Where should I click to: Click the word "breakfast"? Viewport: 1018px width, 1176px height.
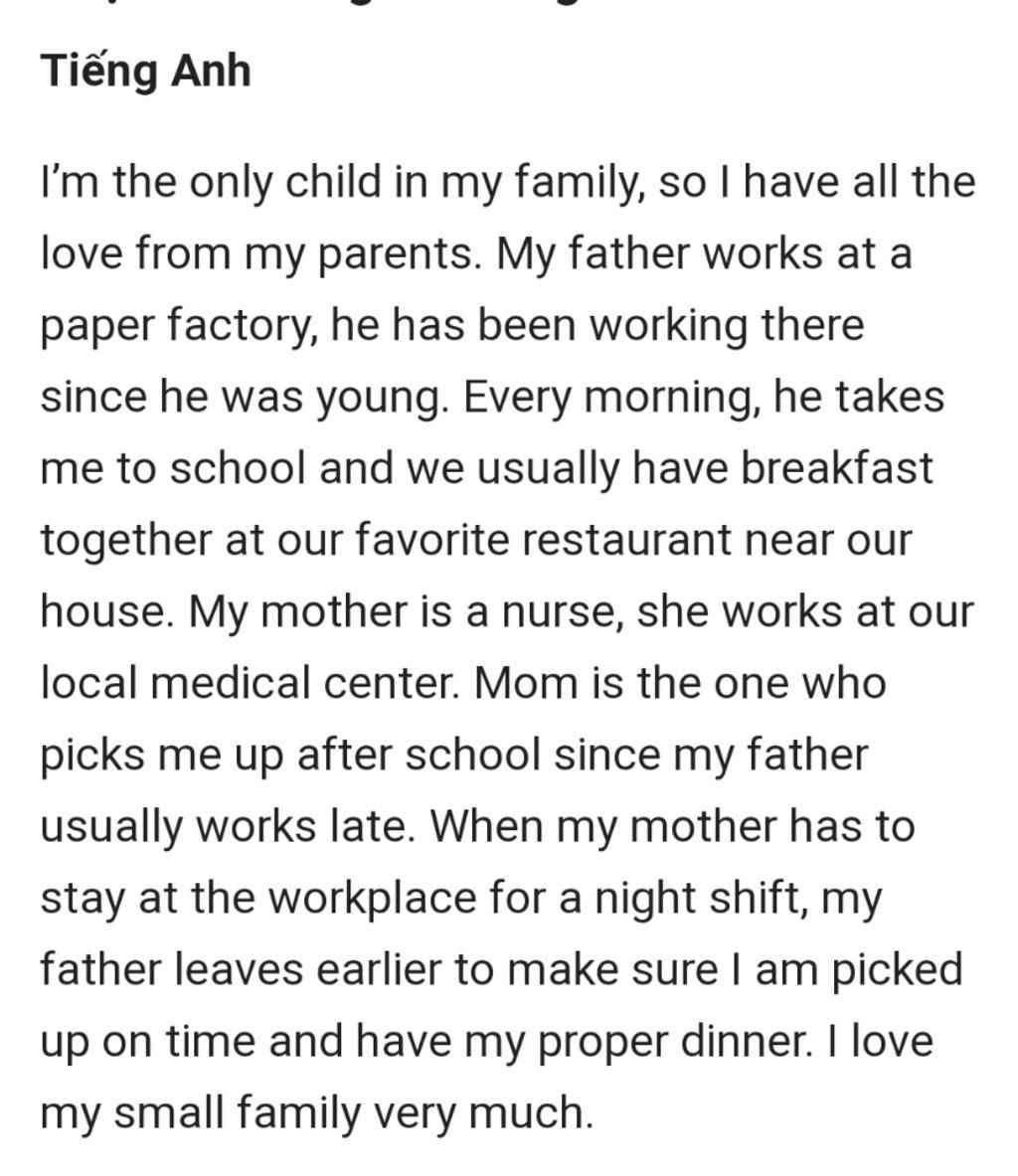coord(836,467)
